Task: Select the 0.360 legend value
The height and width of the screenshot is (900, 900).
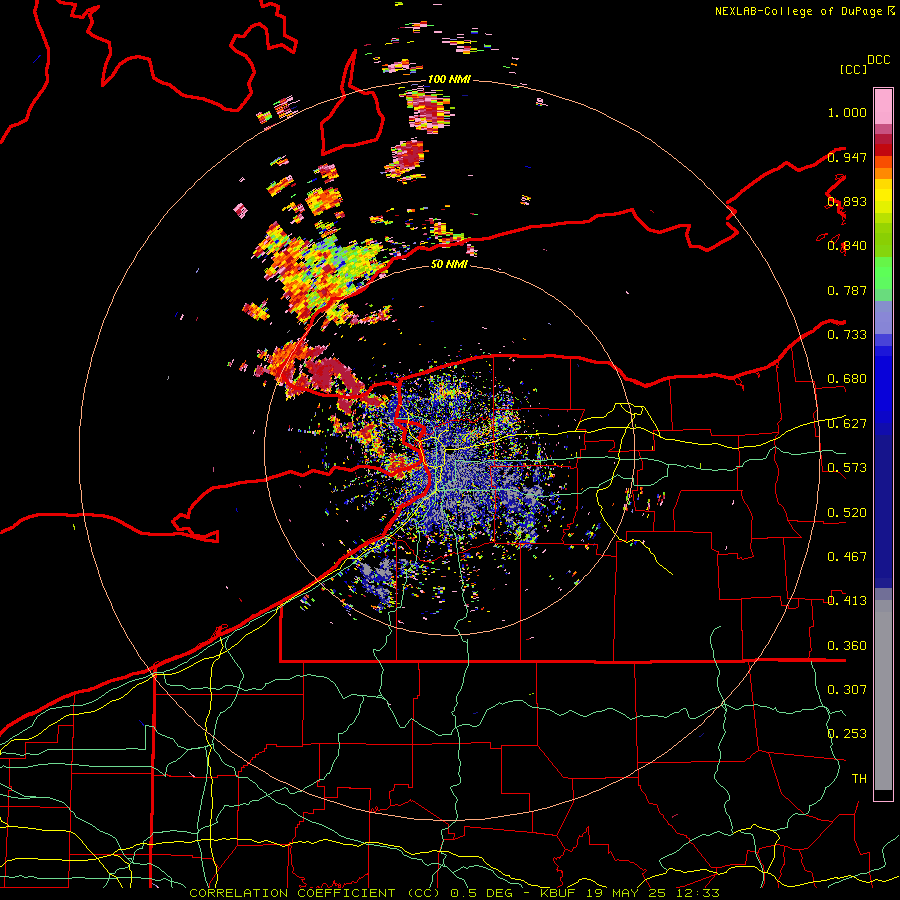Action: pos(847,646)
